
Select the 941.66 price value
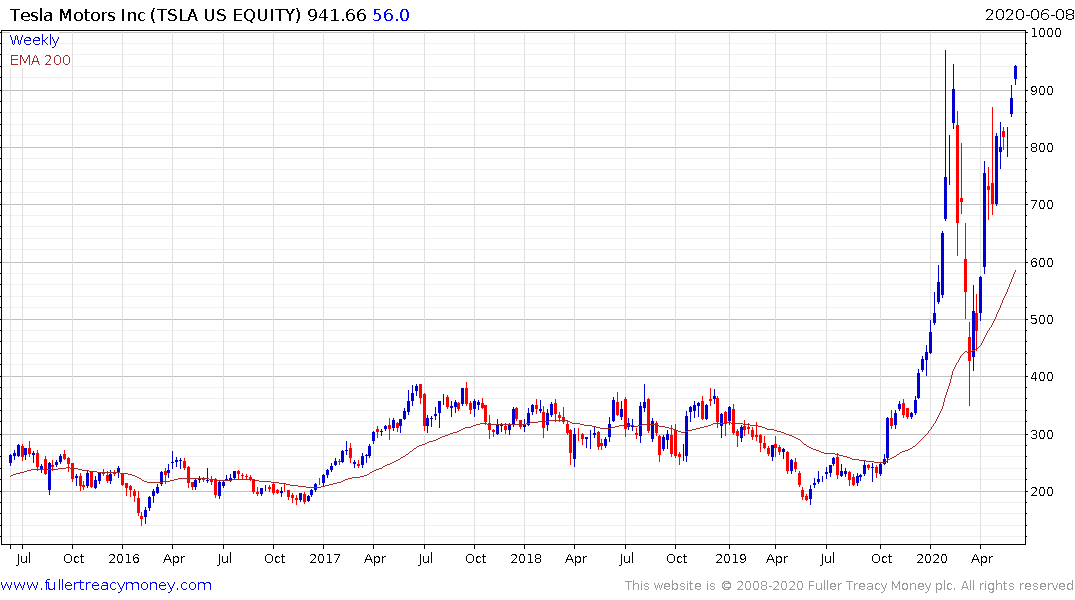point(337,15)
